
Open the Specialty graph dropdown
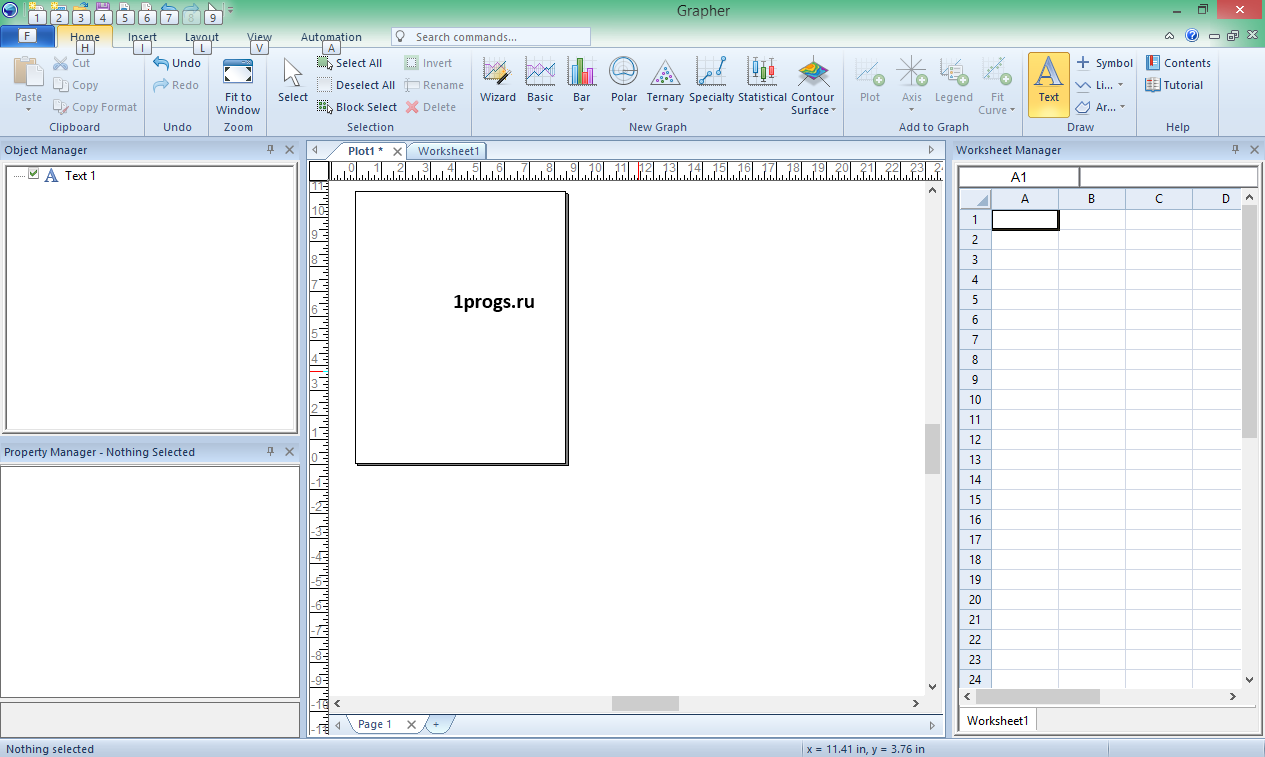point(711,110)
